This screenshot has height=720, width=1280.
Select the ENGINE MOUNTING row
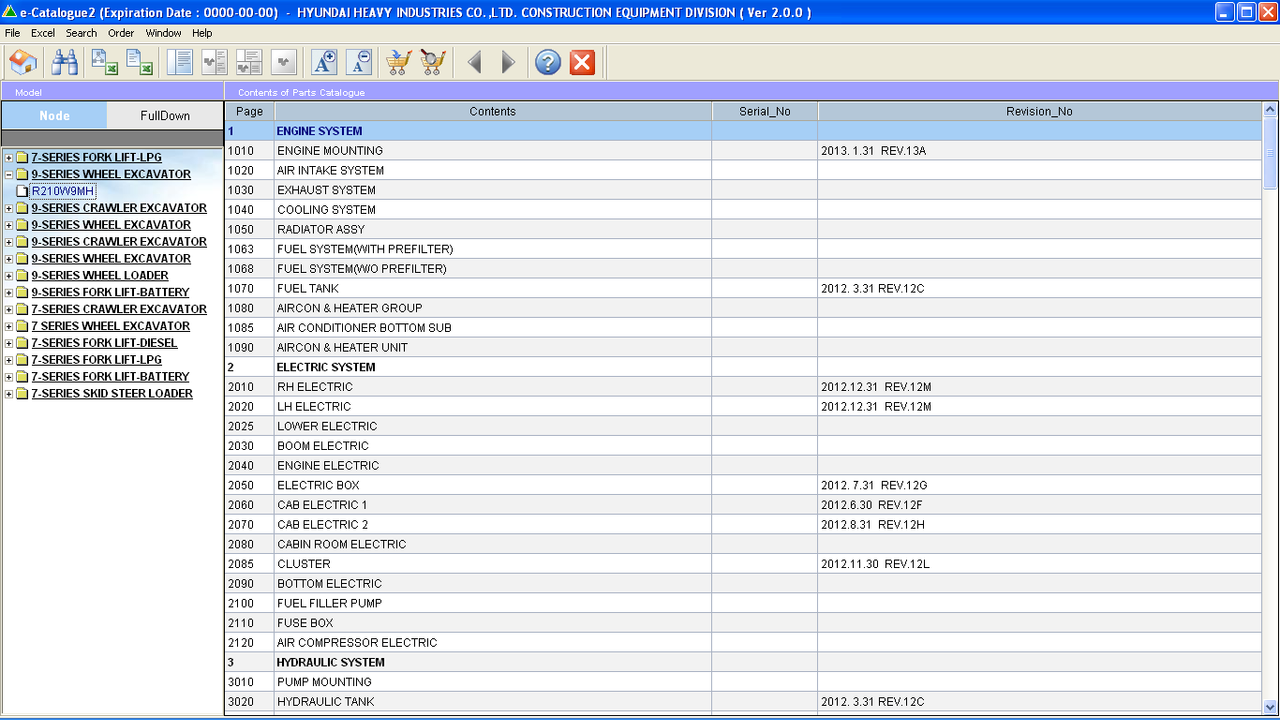tap(743, 151)
